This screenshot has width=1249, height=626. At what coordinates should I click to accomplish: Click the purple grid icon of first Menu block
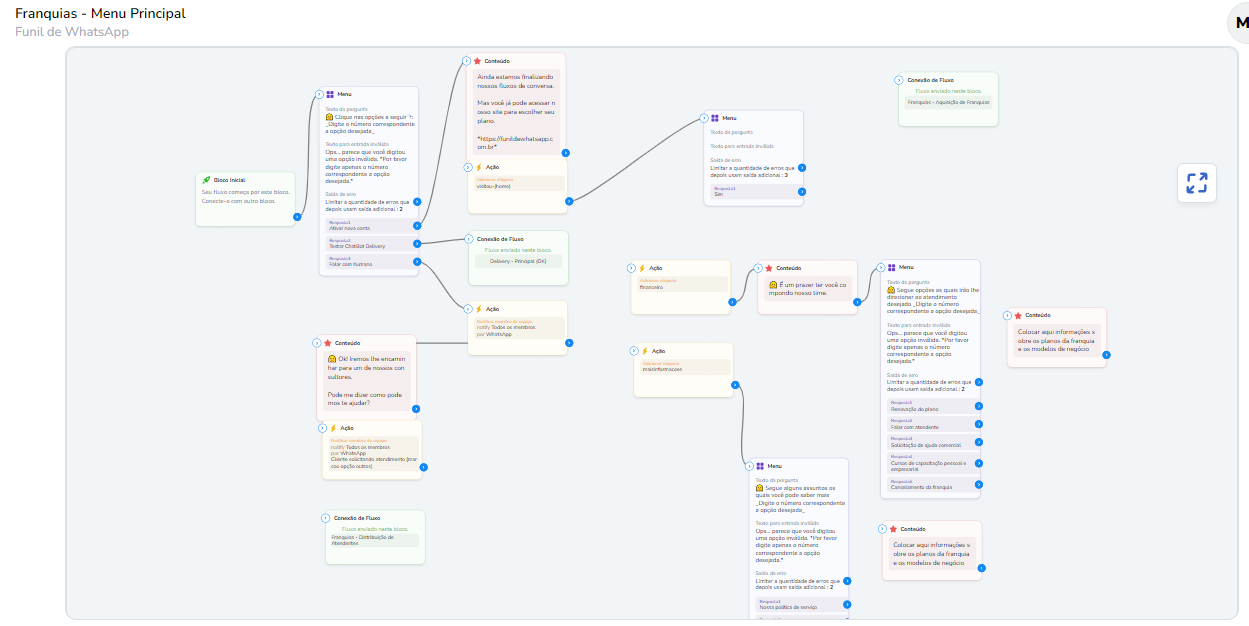click(329, 94)
